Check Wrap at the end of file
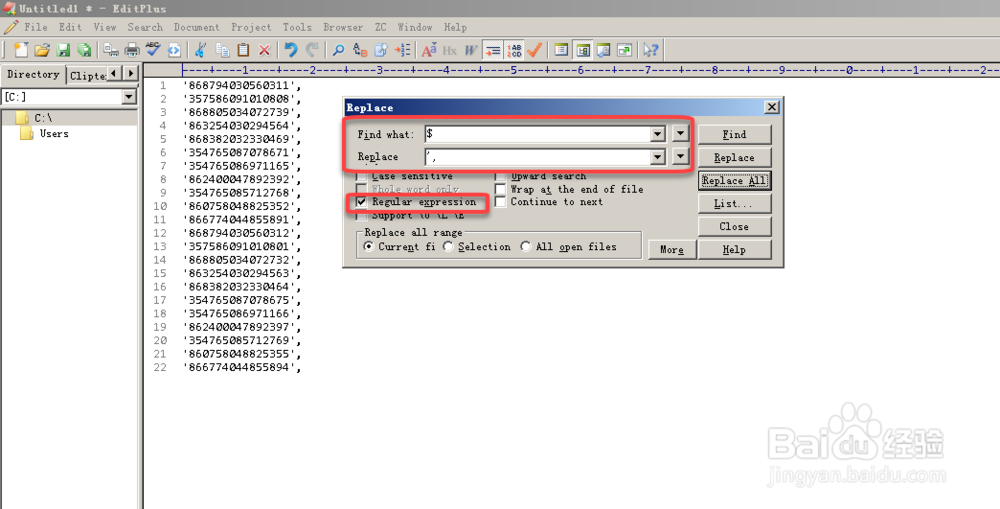This screenshot has height=509, width=1000. 500,189
